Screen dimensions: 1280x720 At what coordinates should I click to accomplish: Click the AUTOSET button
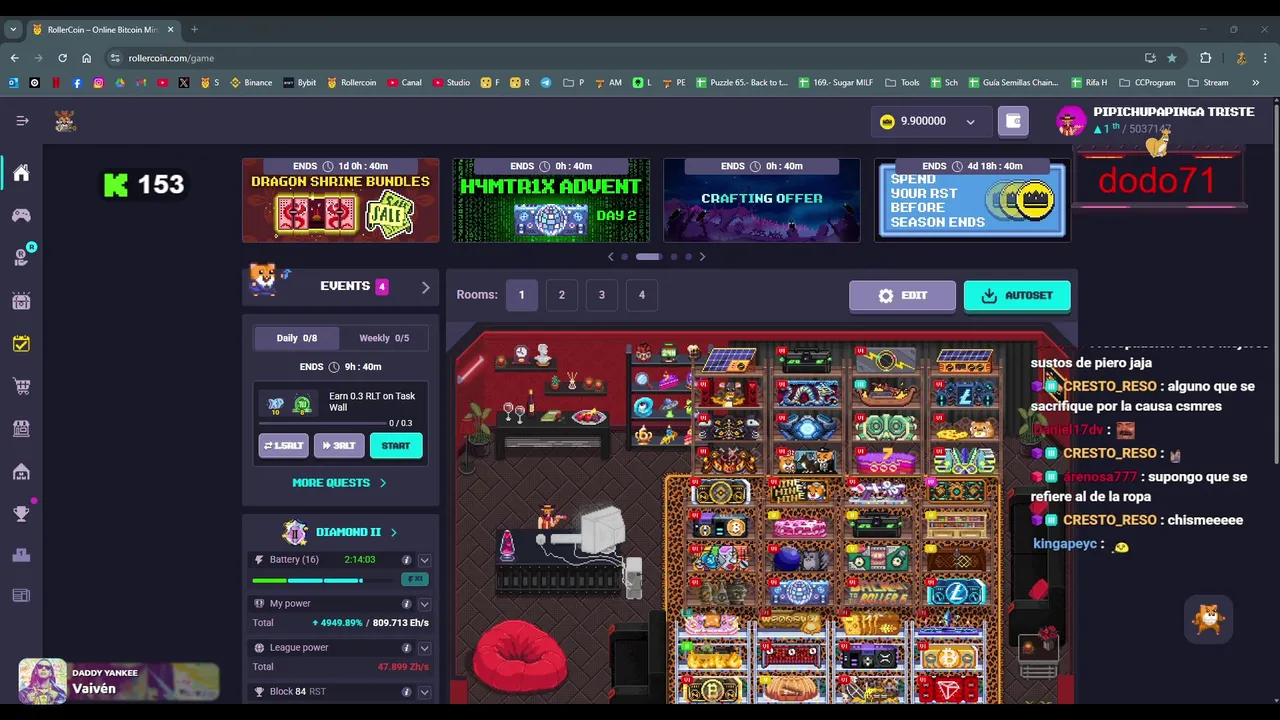(1017, 296)
